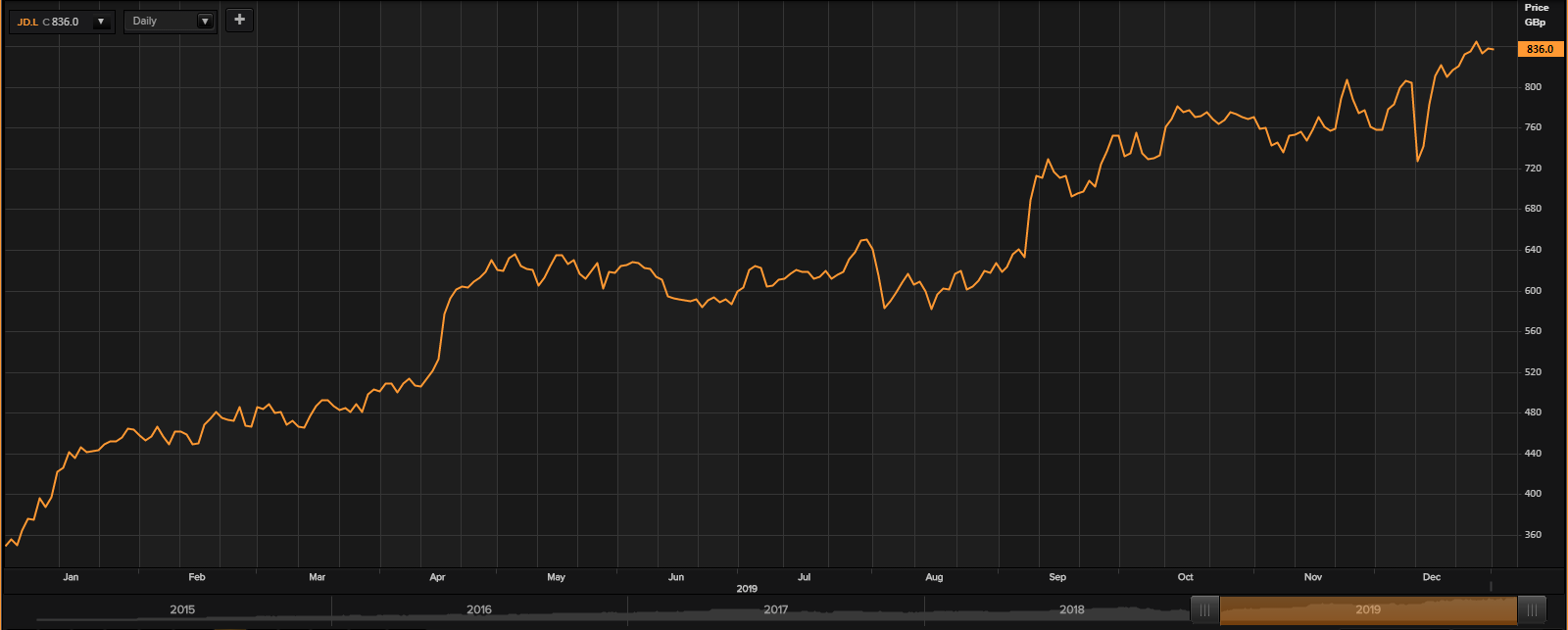Click the Apr label on time axis

pos(437,577)
